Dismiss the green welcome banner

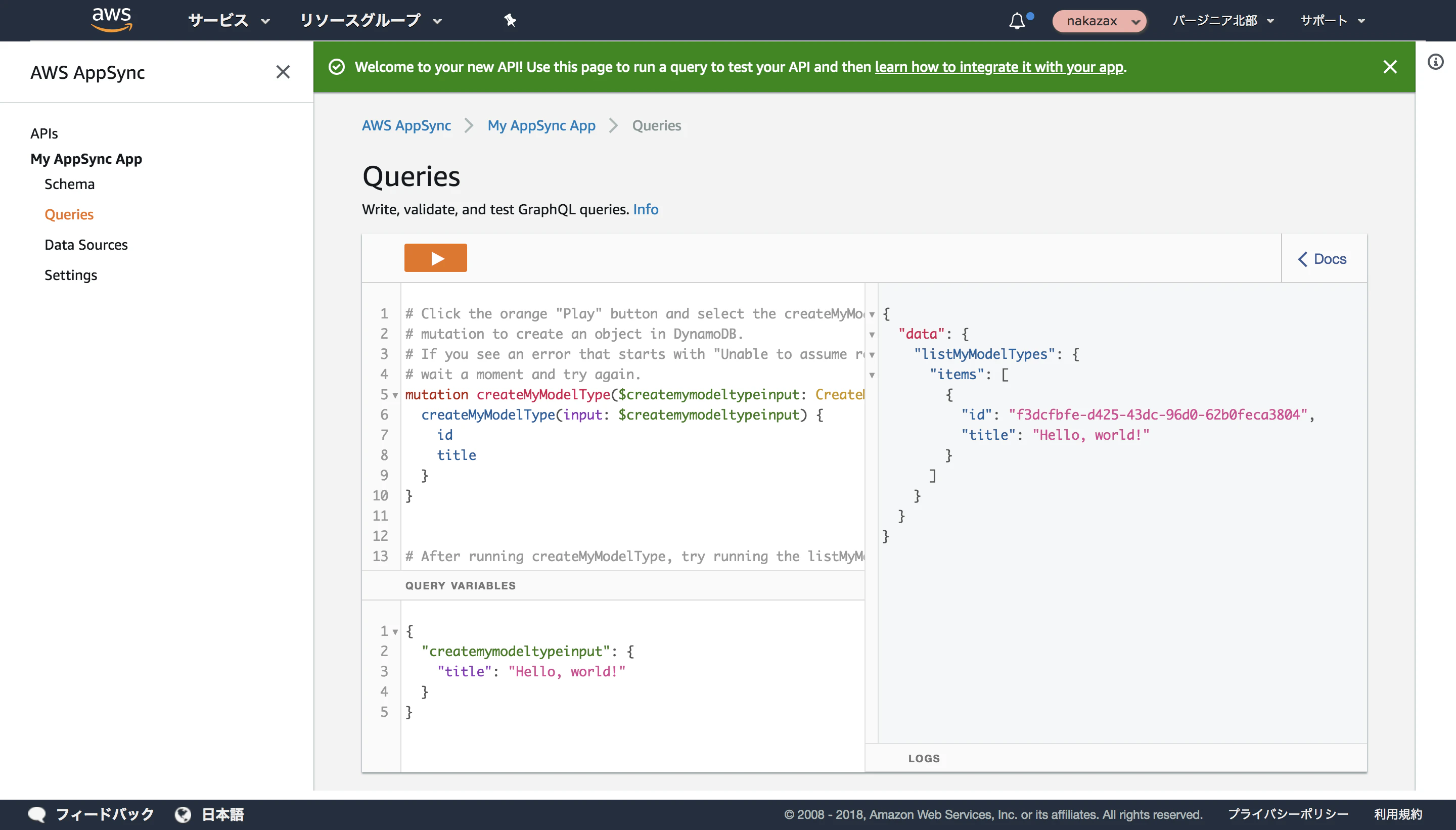tap(1390, 67)
